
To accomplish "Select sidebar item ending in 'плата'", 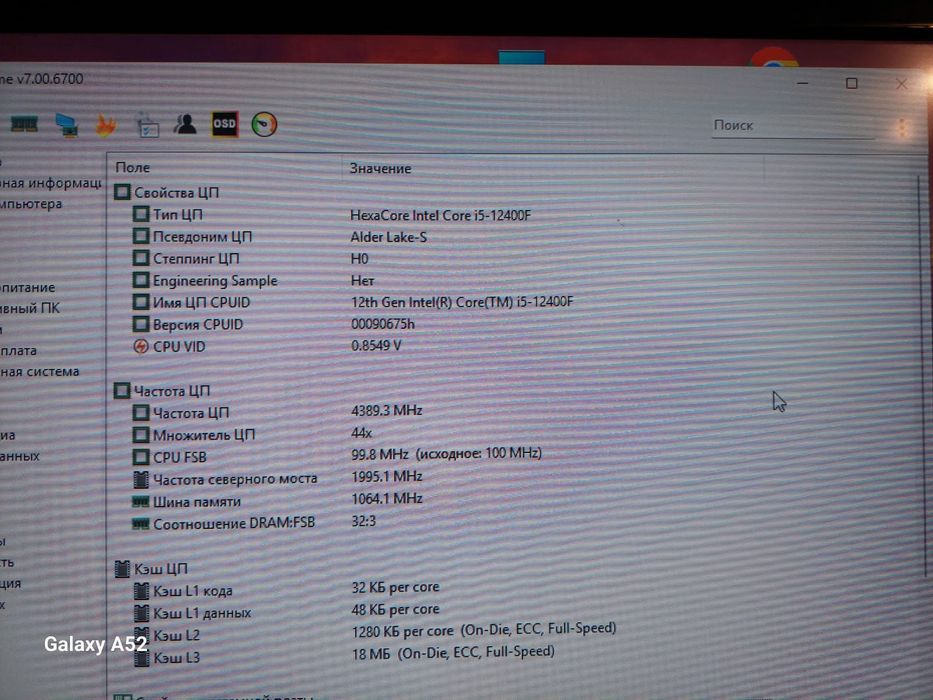I will coord(18,351).
